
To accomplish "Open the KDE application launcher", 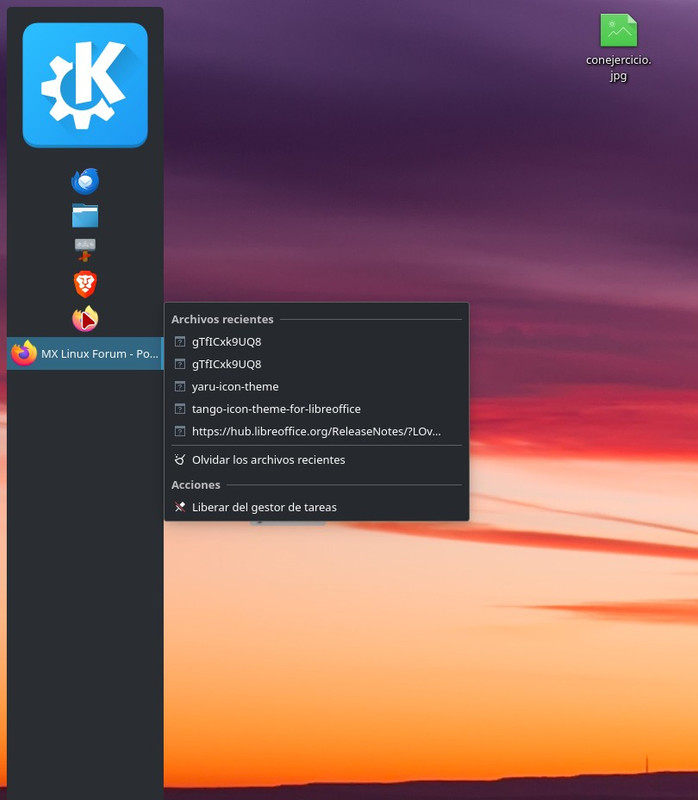I will [x=85, y=85].
